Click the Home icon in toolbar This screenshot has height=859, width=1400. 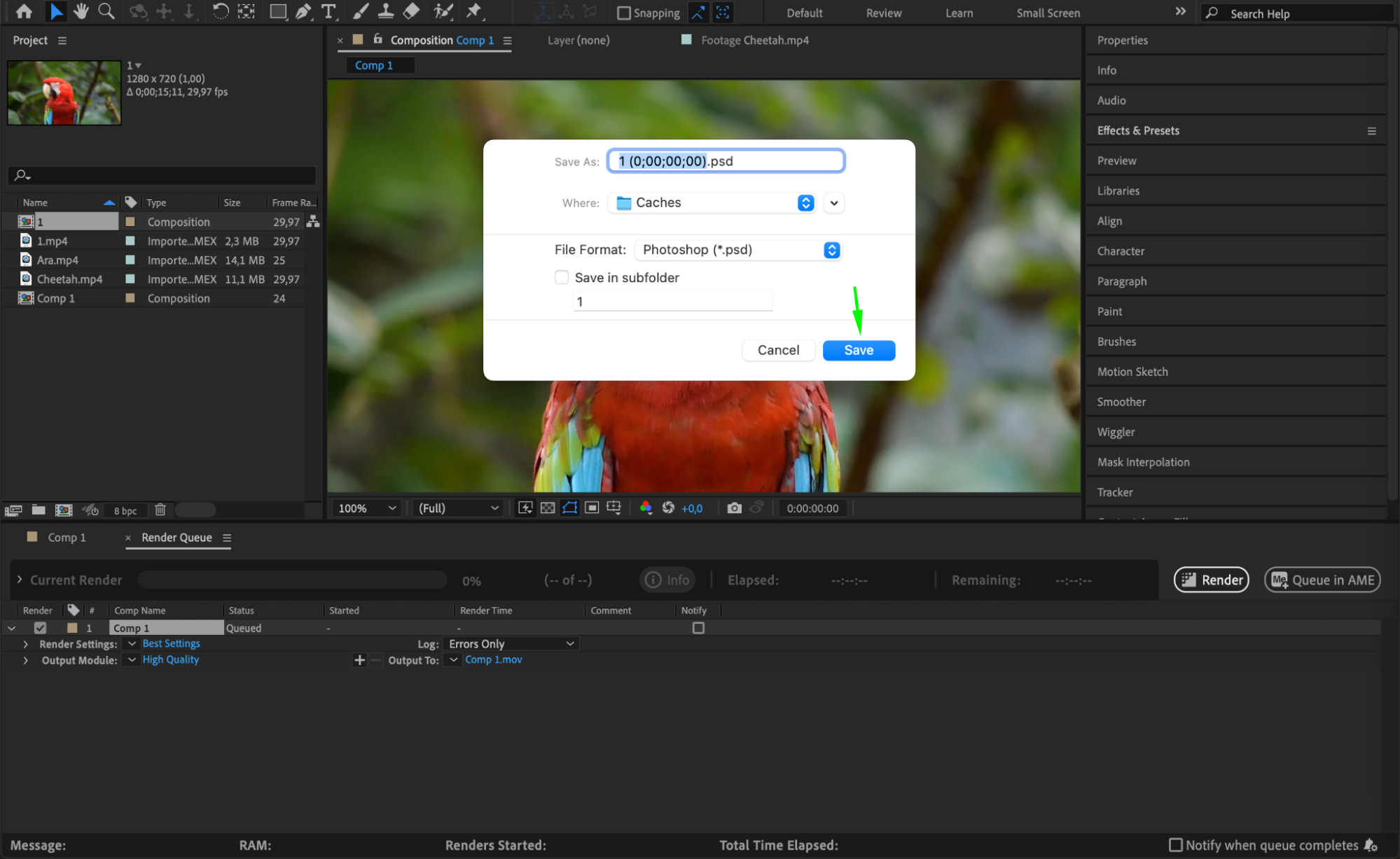pos(24,11)
